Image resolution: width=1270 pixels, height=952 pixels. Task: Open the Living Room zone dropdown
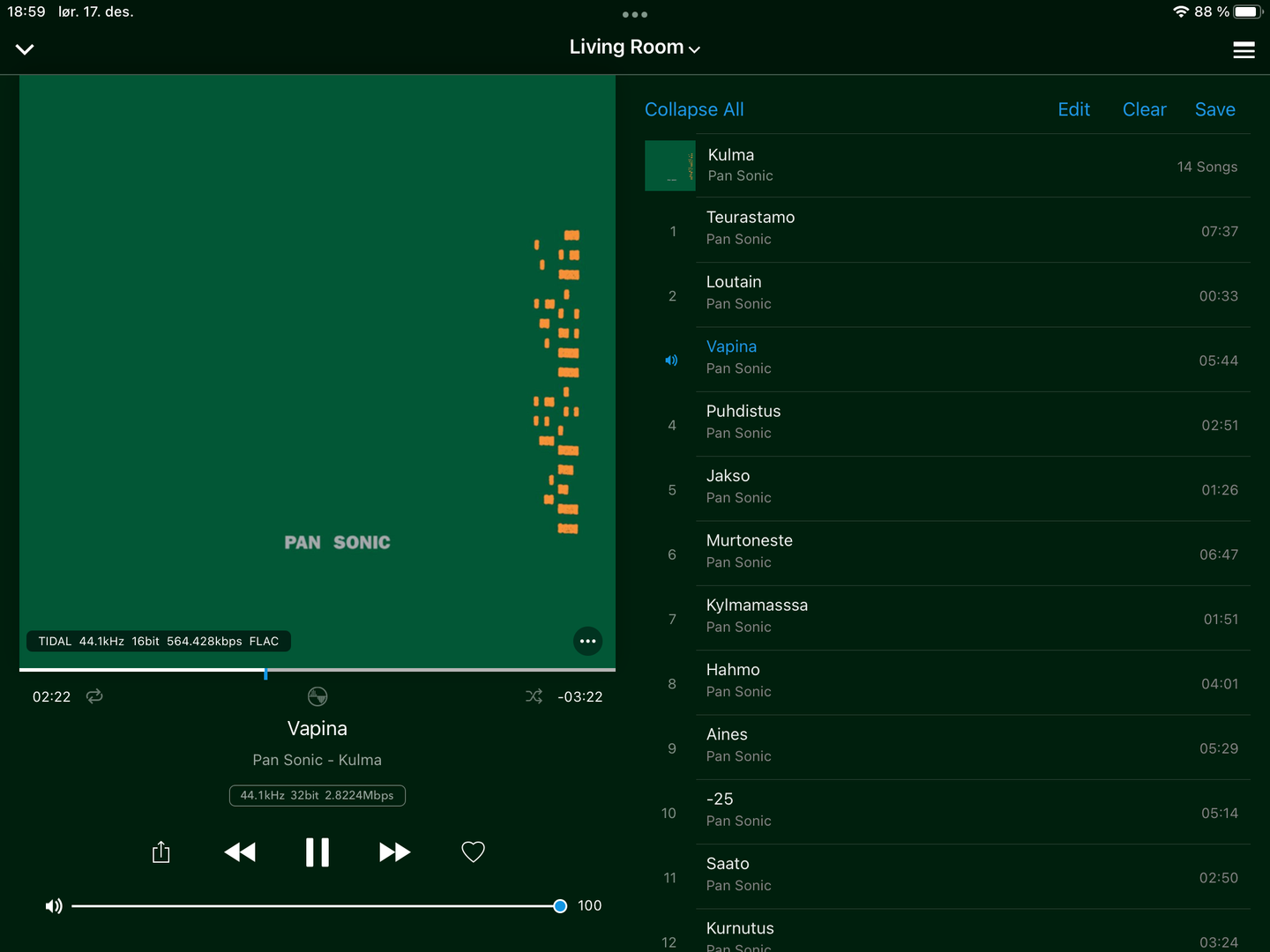(635, 48)
